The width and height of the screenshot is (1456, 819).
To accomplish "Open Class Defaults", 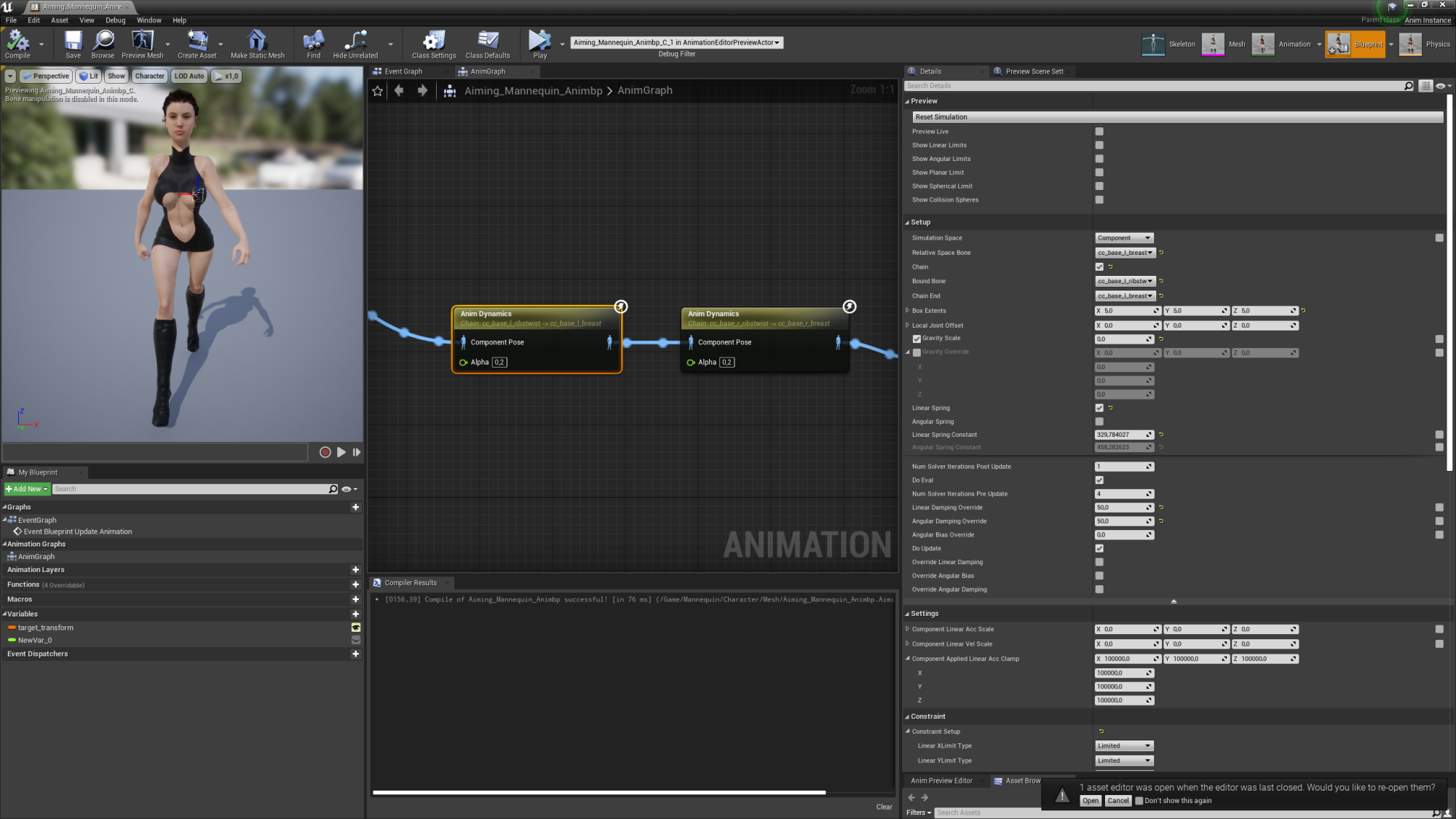I will pyautogui.click(x=488, y=44).
